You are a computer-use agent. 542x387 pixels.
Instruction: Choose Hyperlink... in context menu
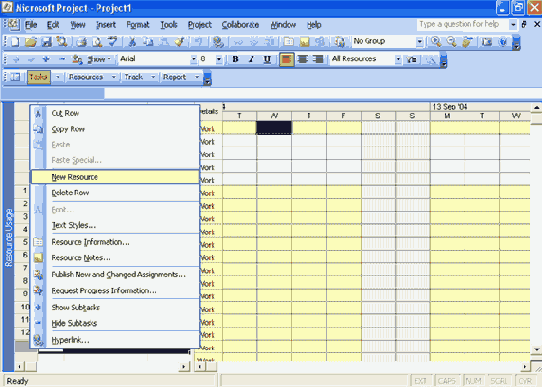115,340
